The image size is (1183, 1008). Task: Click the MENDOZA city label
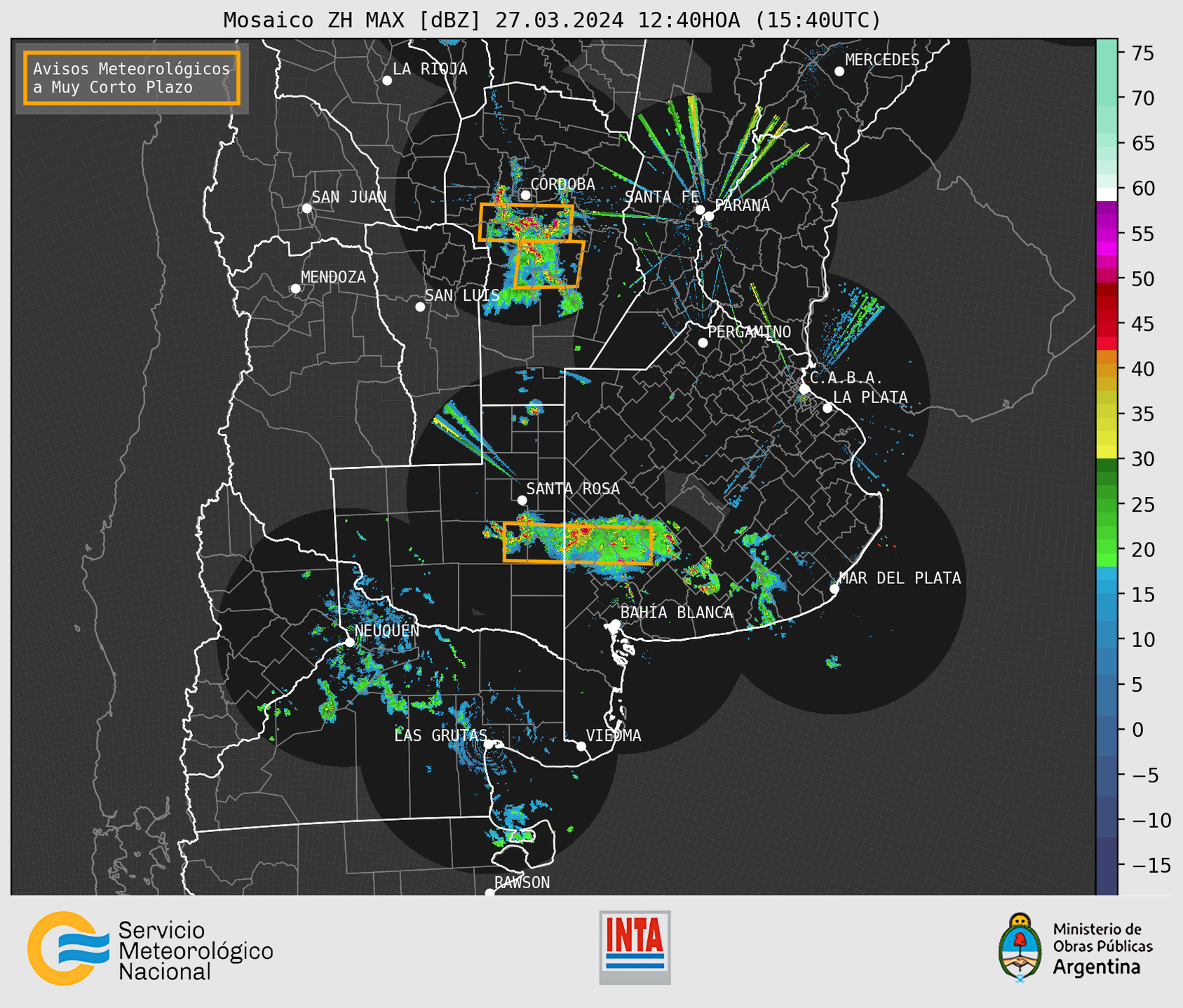[333, 277]
